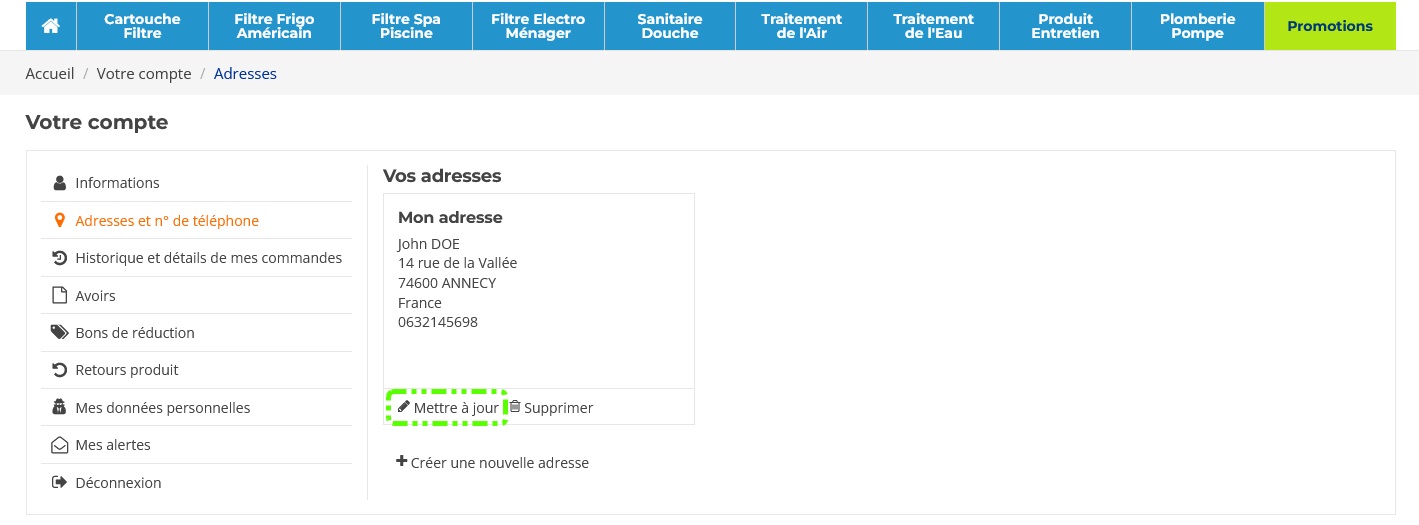1419x525 pixels.
Task: Select Filtre Spa Piscine category
Action: click(x=406, y=26)
